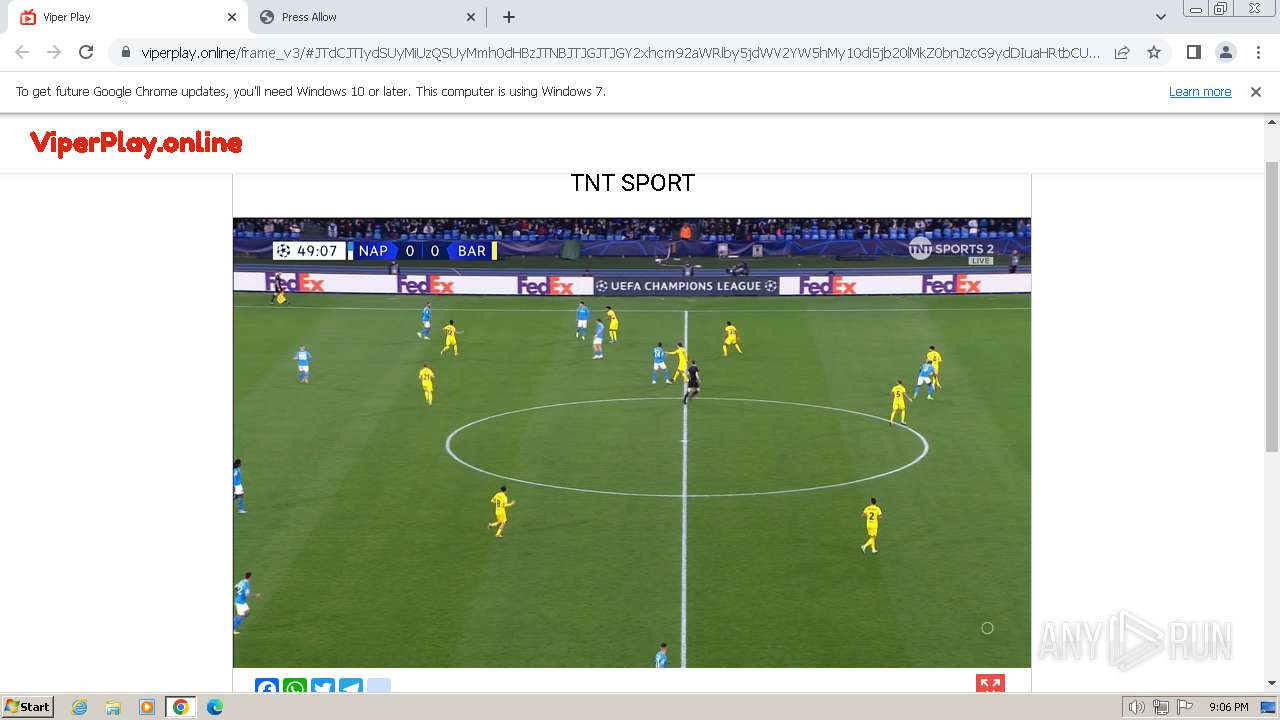Screen dimensions: 1280x720
Task: Launch Internet Explorer from taskbar
Action: coord(80,707)
